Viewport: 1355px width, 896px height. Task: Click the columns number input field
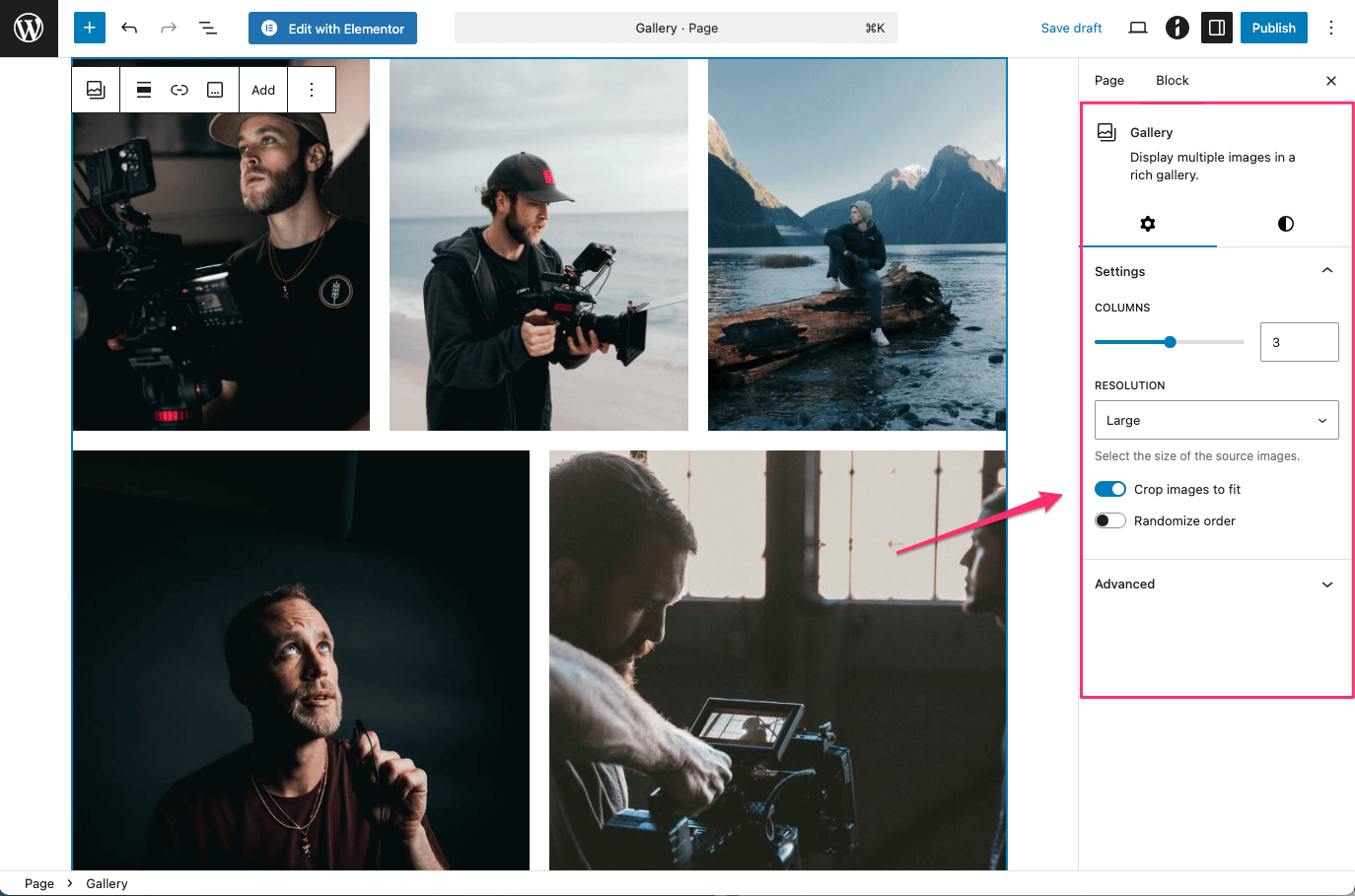click(1298, 342)
